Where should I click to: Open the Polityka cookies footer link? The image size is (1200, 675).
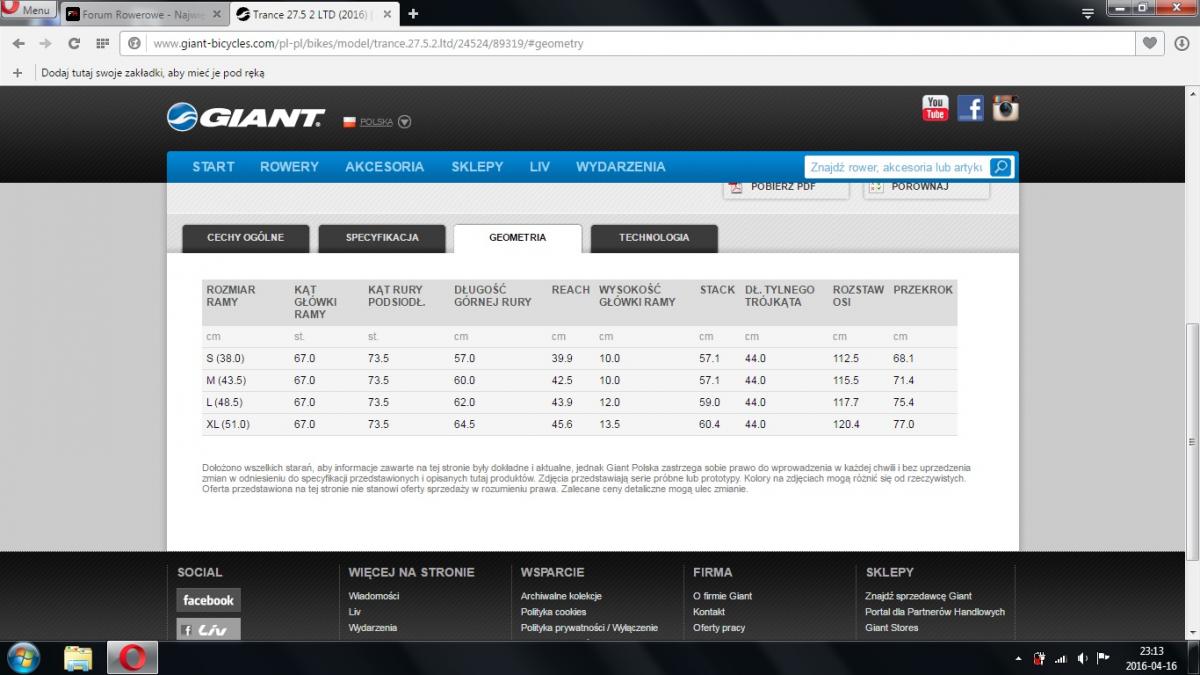pos(553,612)
